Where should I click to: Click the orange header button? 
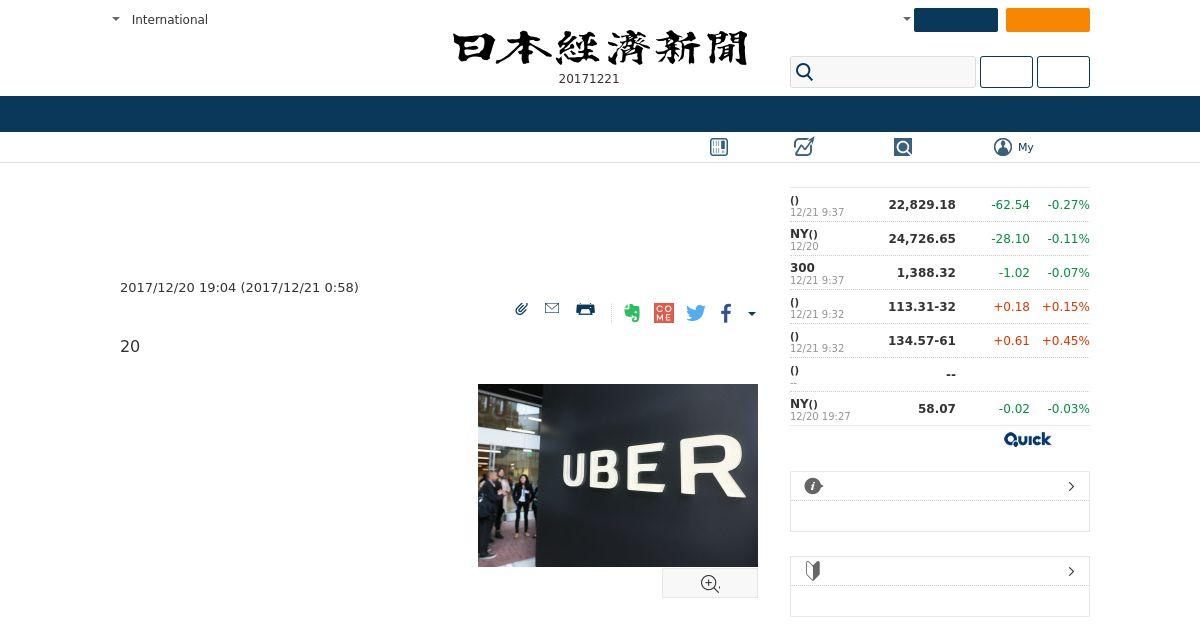click(x=1048, y=20)
